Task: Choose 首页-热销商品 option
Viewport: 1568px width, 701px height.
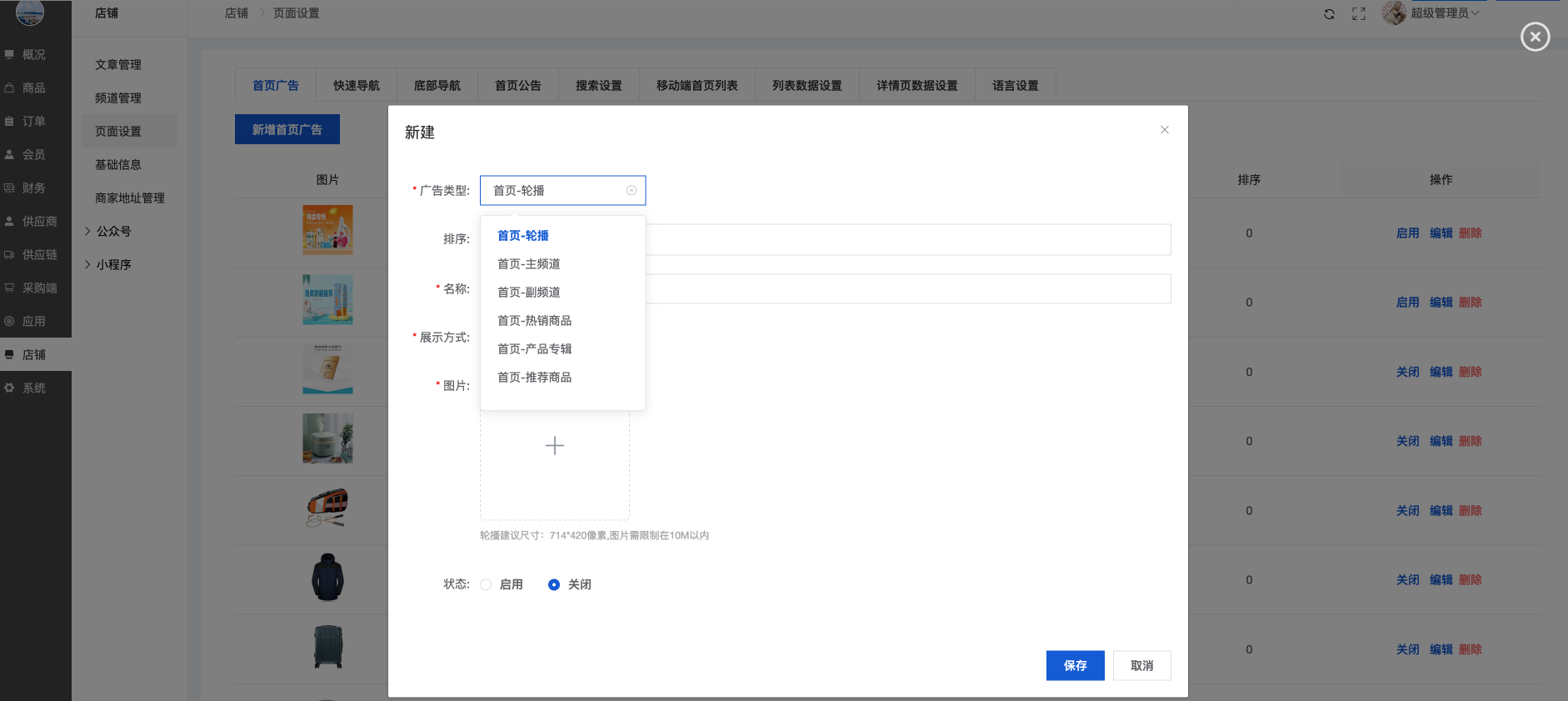Action: coord(534,321)
